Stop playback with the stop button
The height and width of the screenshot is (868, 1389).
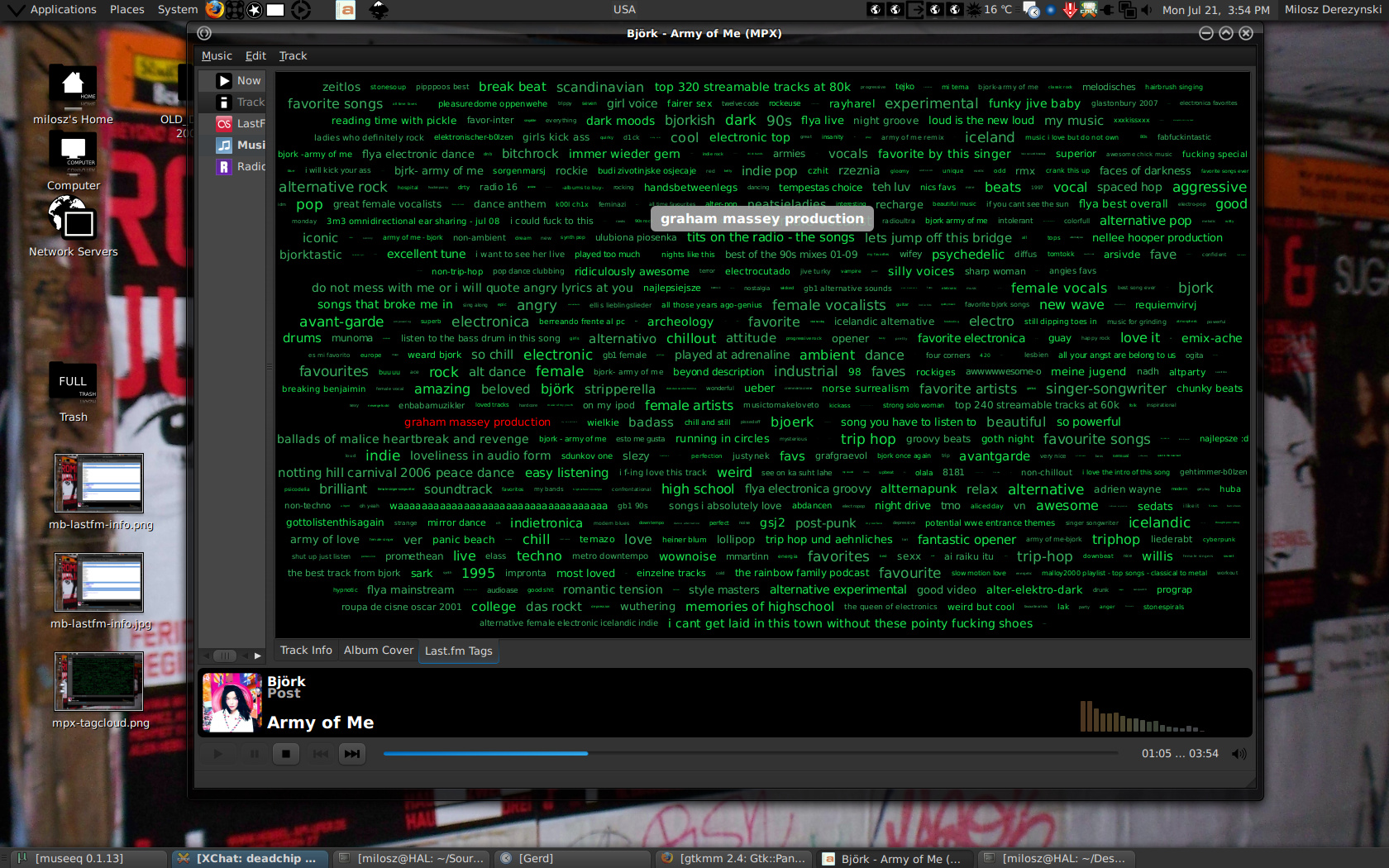pos(286,753)
